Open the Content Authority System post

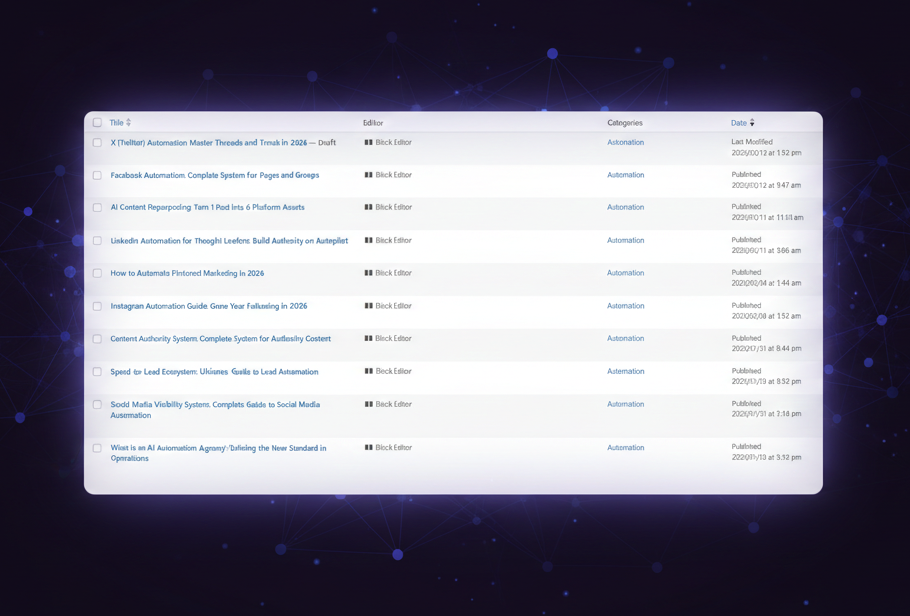[221, 338]
